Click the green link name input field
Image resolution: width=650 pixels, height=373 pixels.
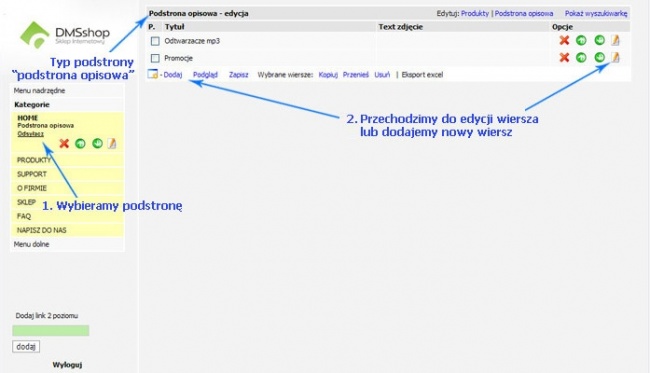point(51,330)
